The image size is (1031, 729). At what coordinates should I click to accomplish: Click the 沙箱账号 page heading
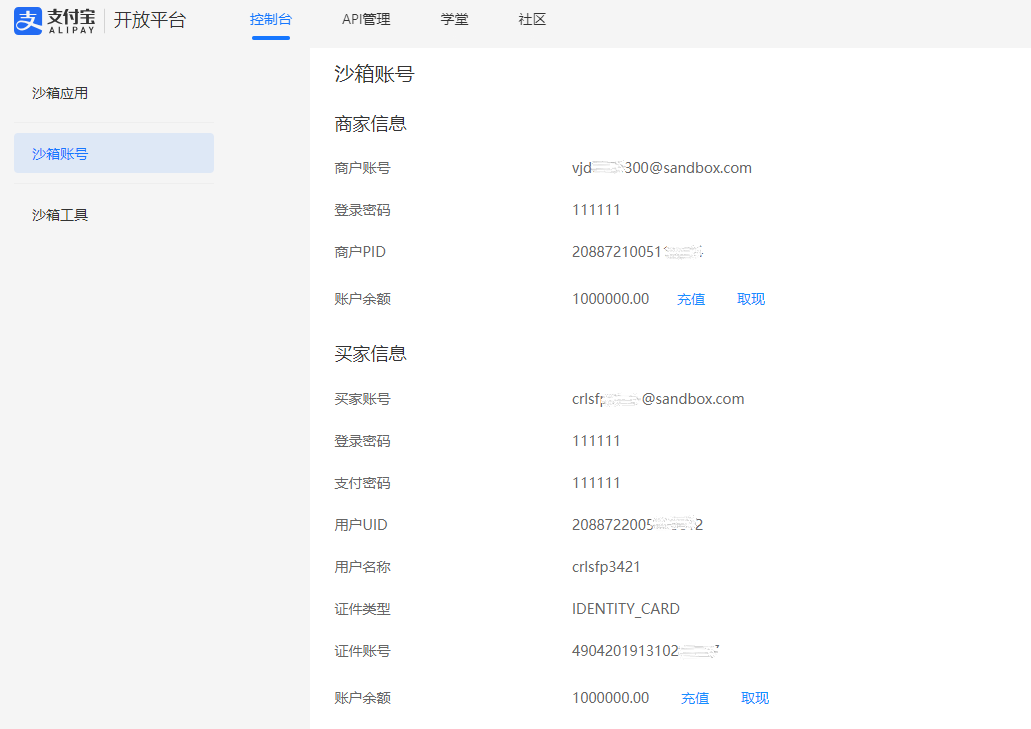point(374,74)
